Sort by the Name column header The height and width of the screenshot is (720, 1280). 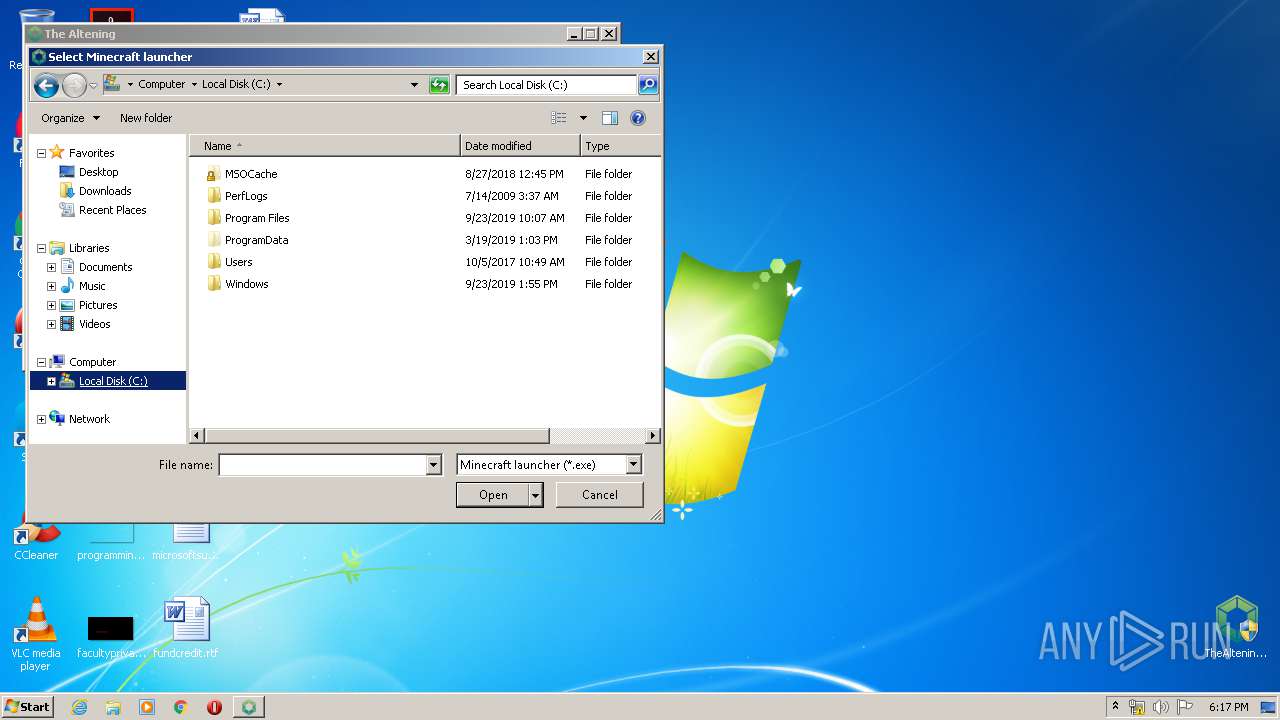[325, 146]
